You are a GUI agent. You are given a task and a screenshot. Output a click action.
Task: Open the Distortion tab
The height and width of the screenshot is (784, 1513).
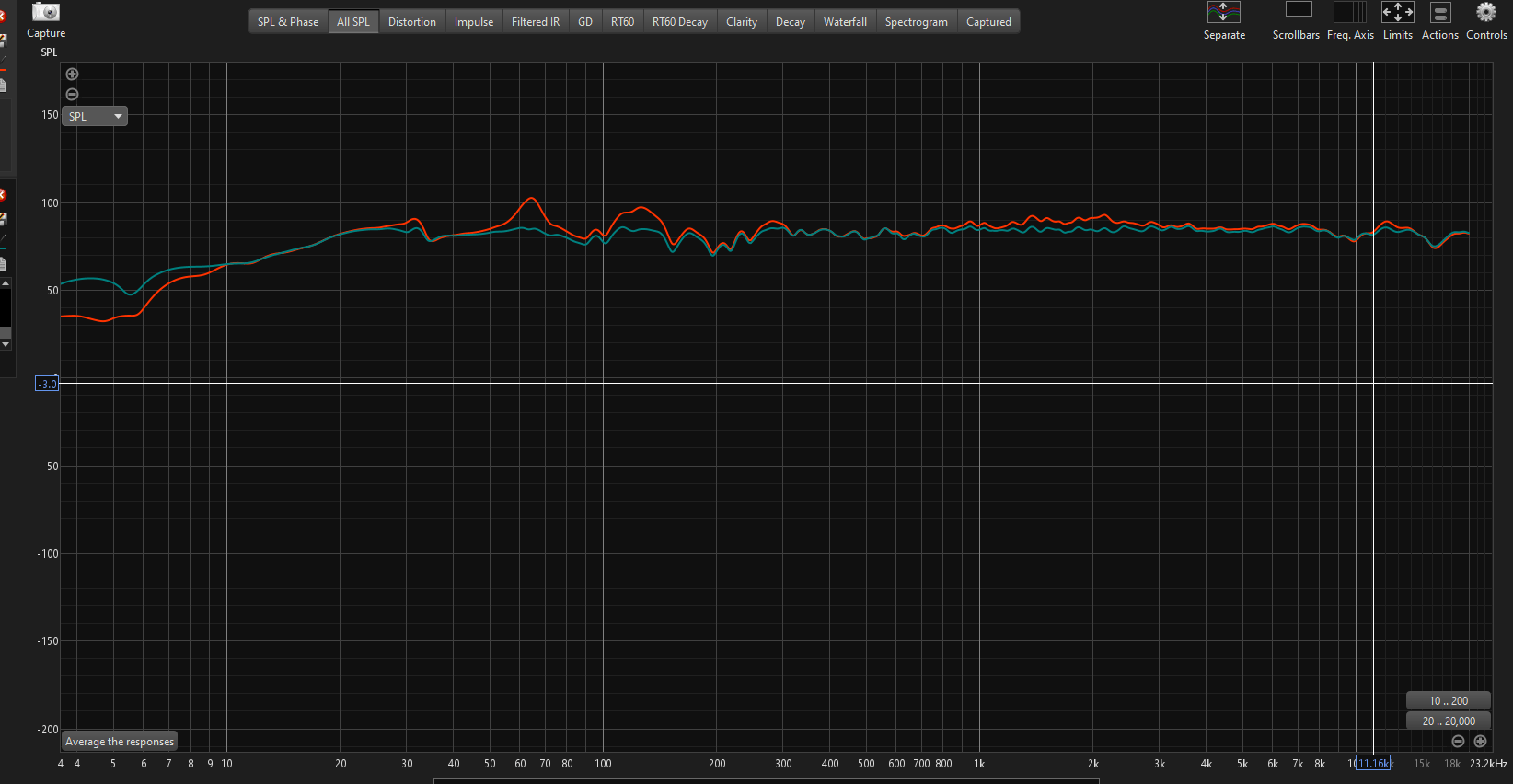click(412, 22)
